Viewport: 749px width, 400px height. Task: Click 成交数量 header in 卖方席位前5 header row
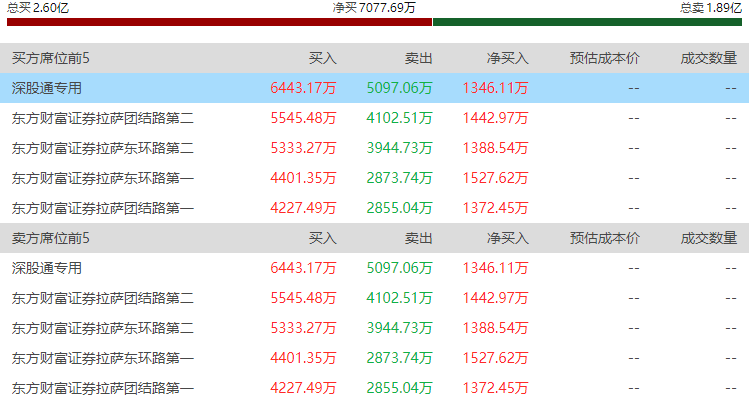click(x=709, y=238)
